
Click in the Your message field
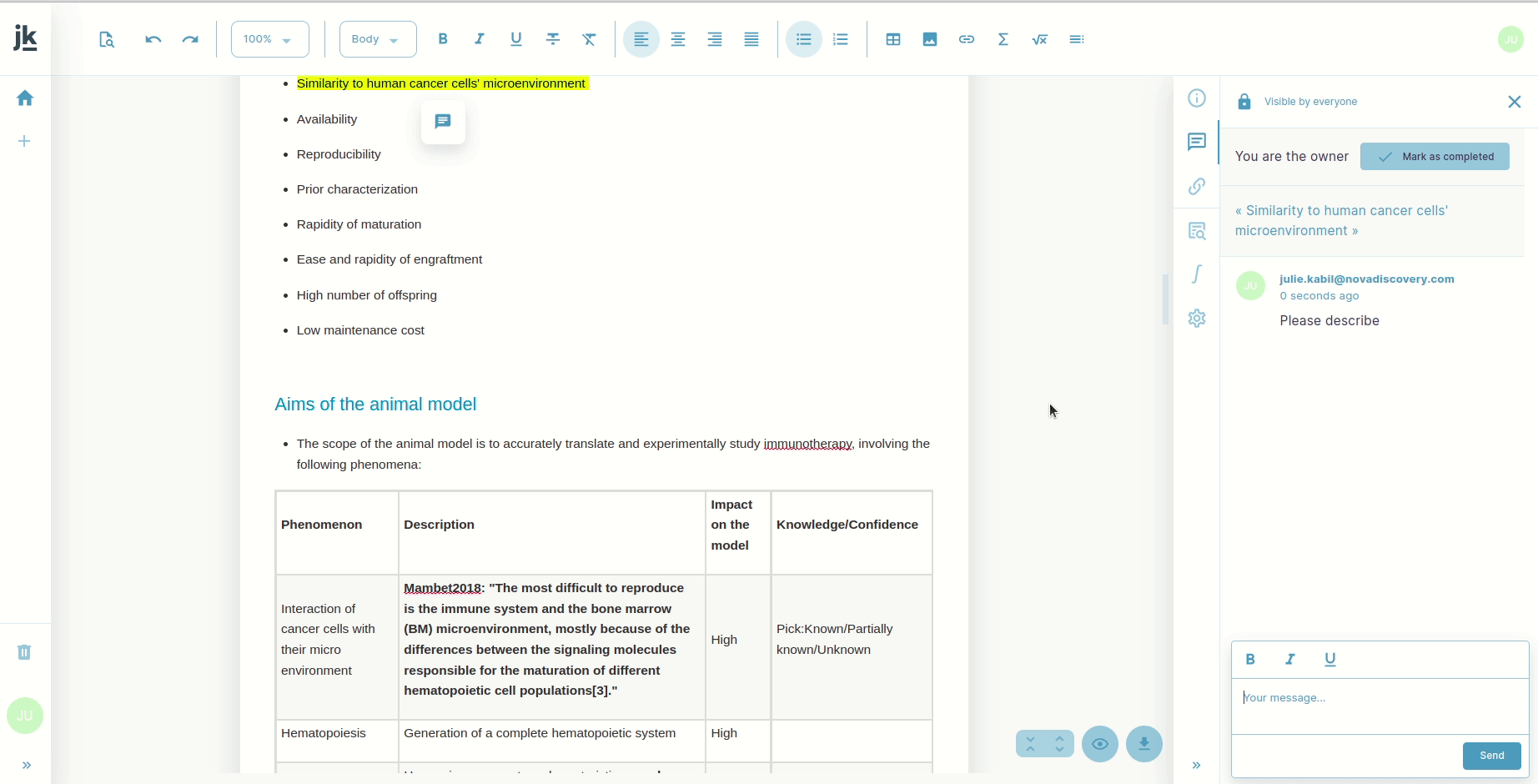pos(1380,706)
